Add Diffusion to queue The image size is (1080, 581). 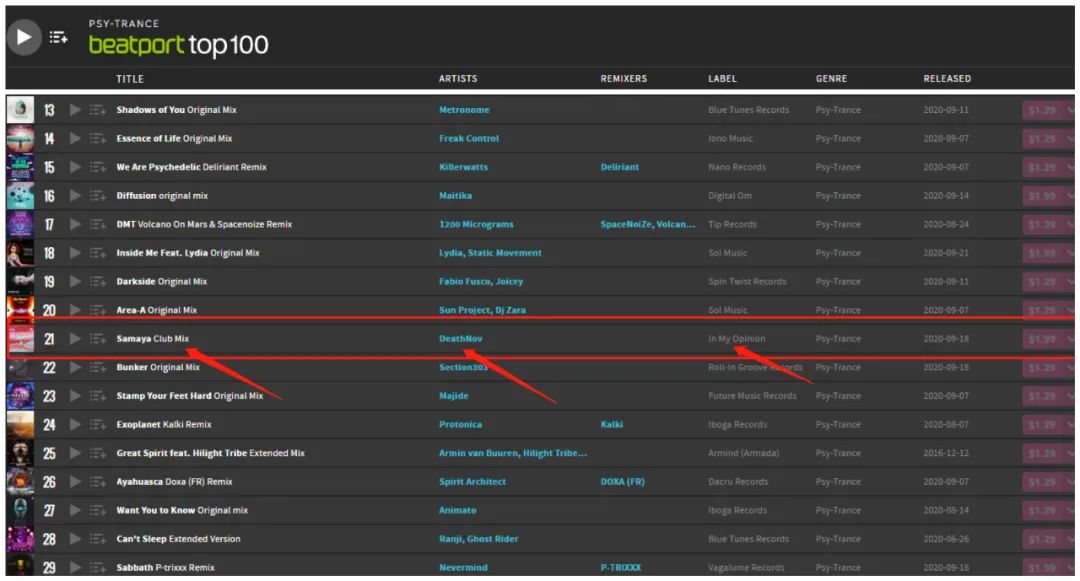pos(97,196)
